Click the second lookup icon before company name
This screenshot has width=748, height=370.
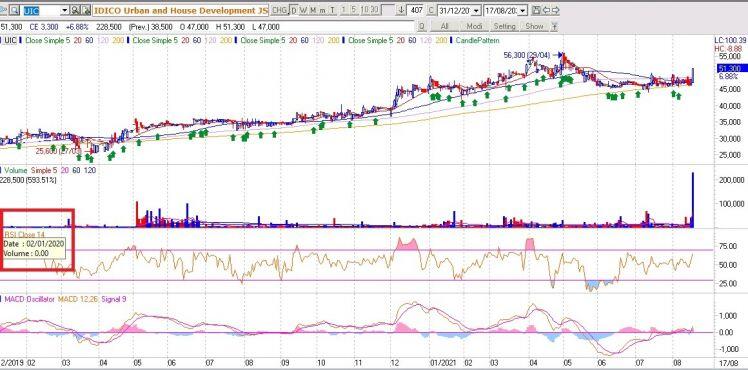click(x=86, y=10)
